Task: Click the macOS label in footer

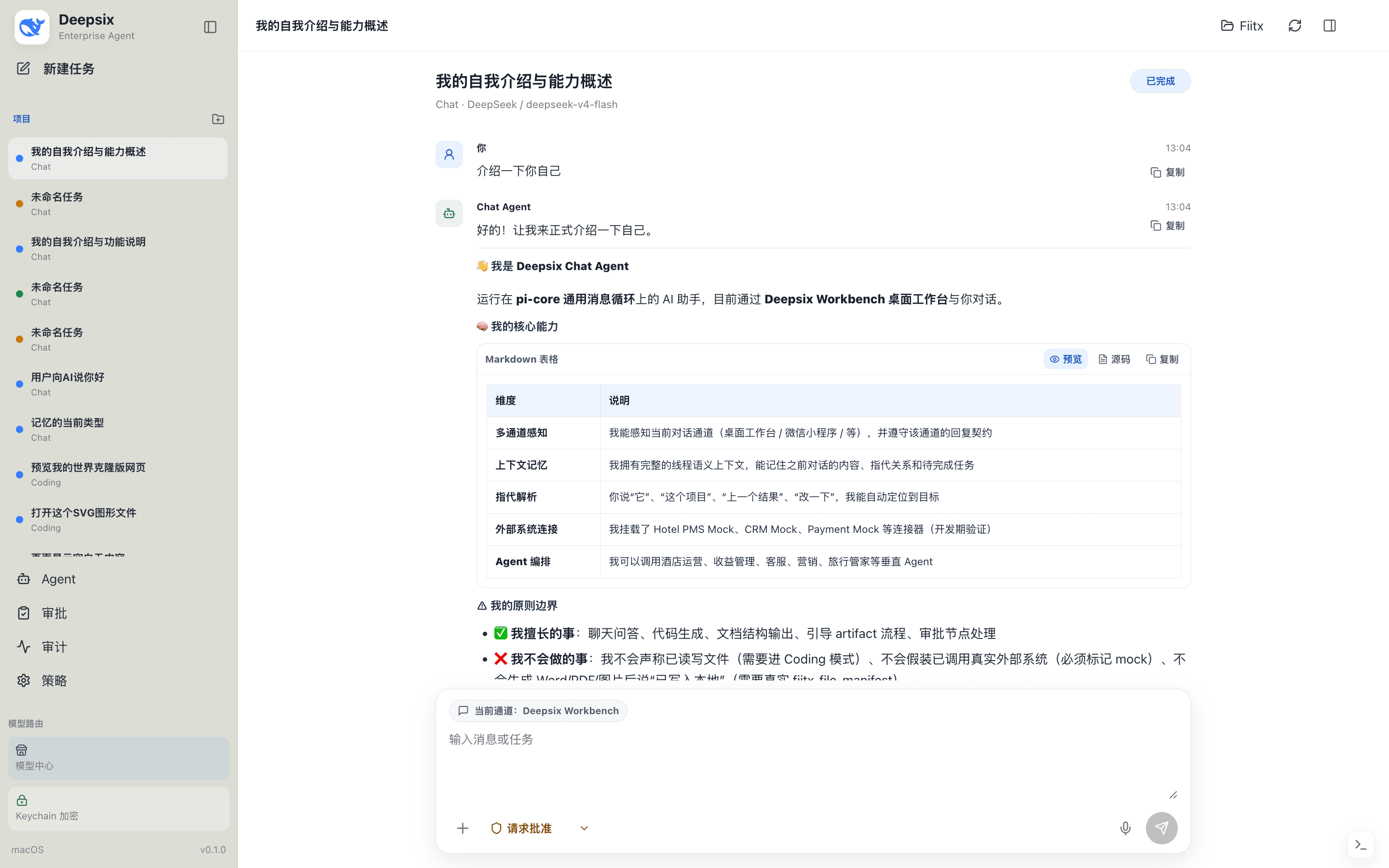Action: point(27,850)
